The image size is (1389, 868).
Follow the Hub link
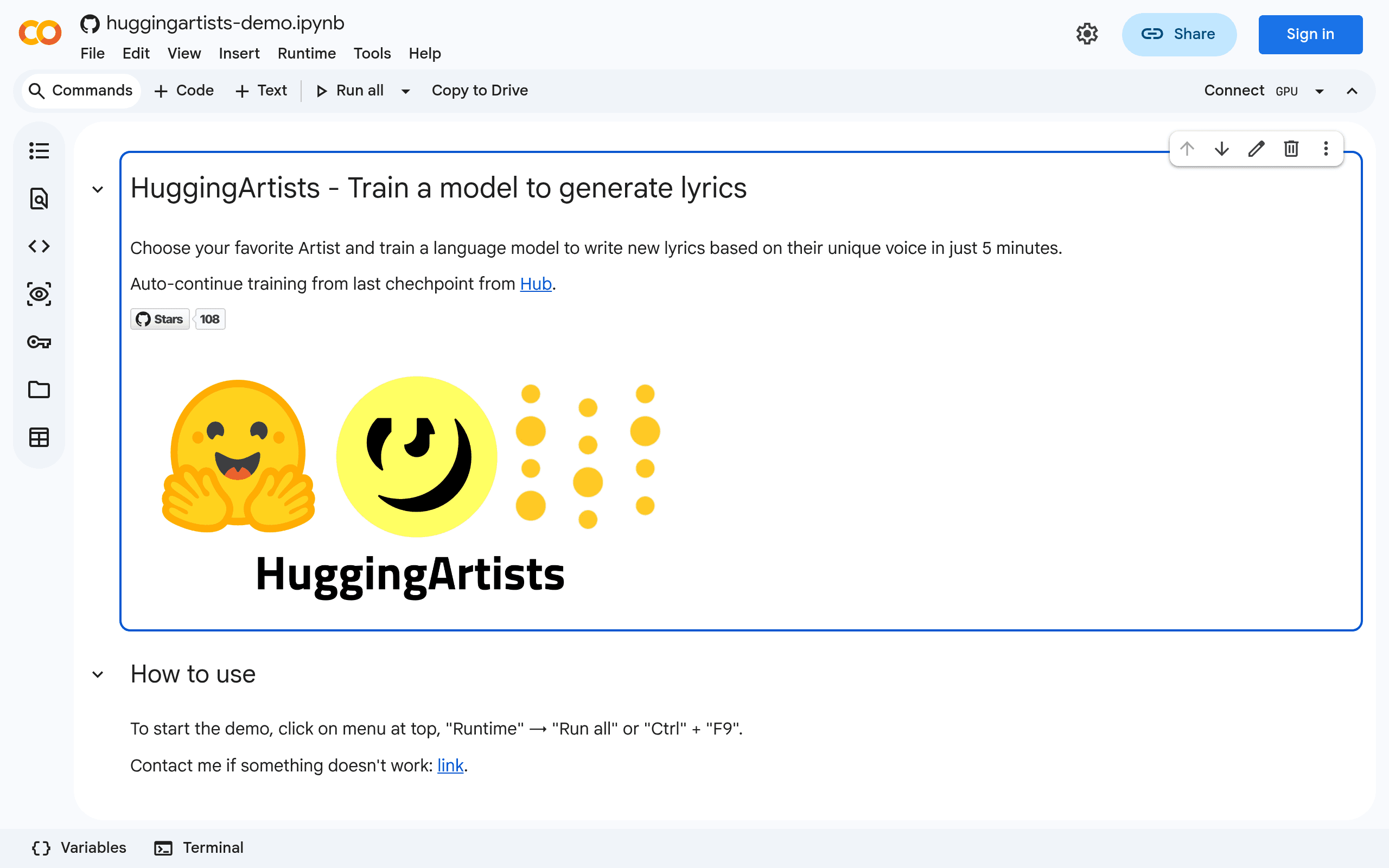pos(536,284)
